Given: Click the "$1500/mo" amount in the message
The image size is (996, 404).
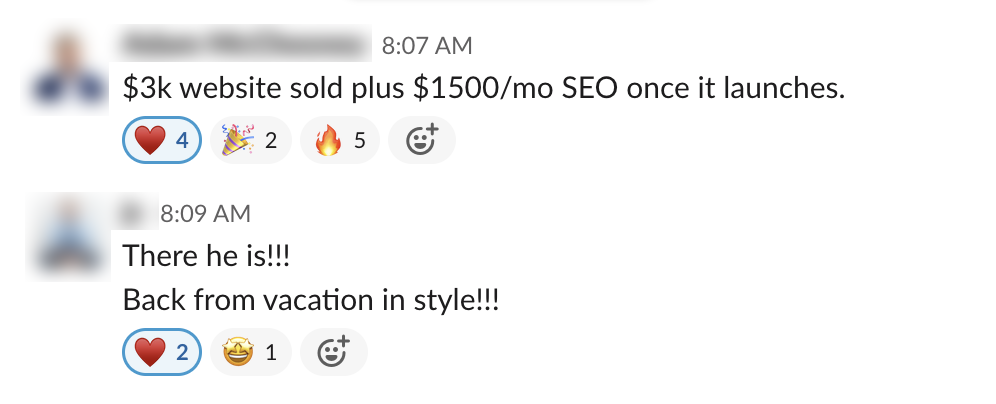Looking at the screenshot, I should (475, 90).
